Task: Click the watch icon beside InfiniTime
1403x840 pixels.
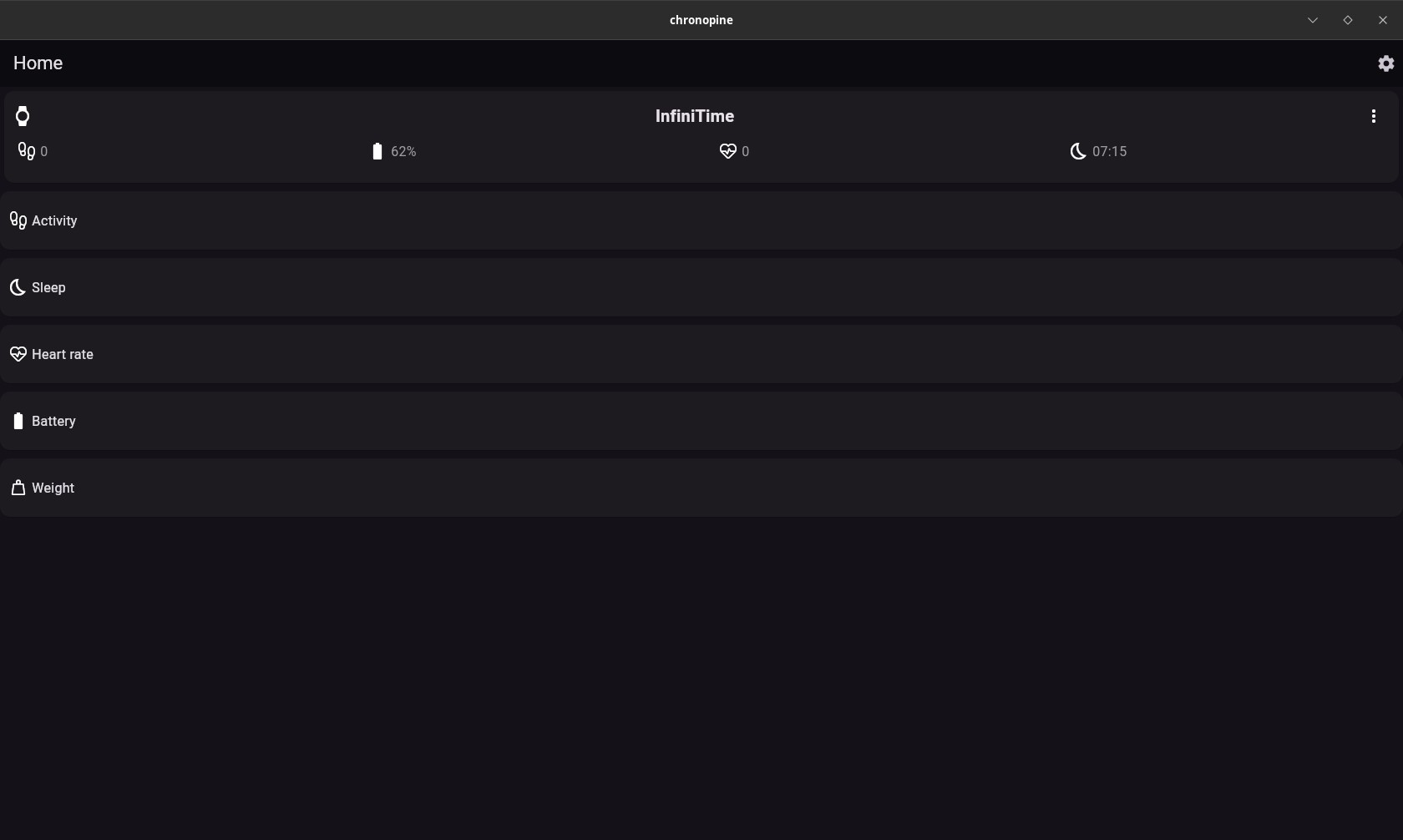Action: 23,116
